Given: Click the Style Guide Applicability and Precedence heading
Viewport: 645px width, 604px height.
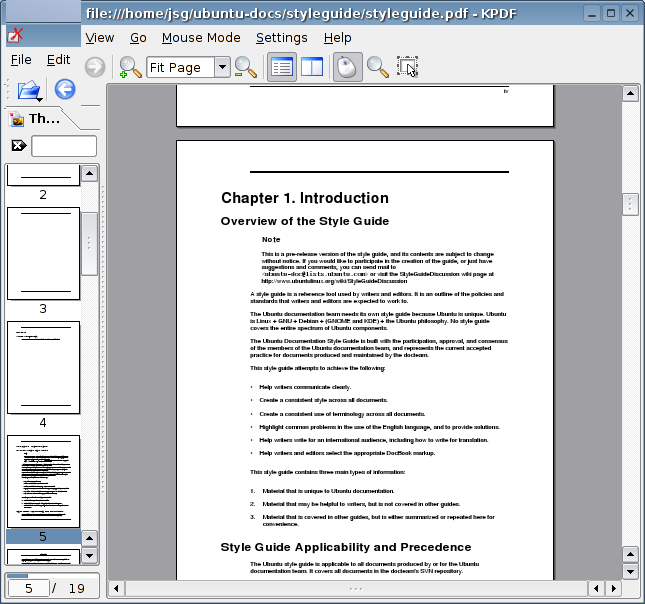Looking at the screenshot, I should [x=346, y=547].
